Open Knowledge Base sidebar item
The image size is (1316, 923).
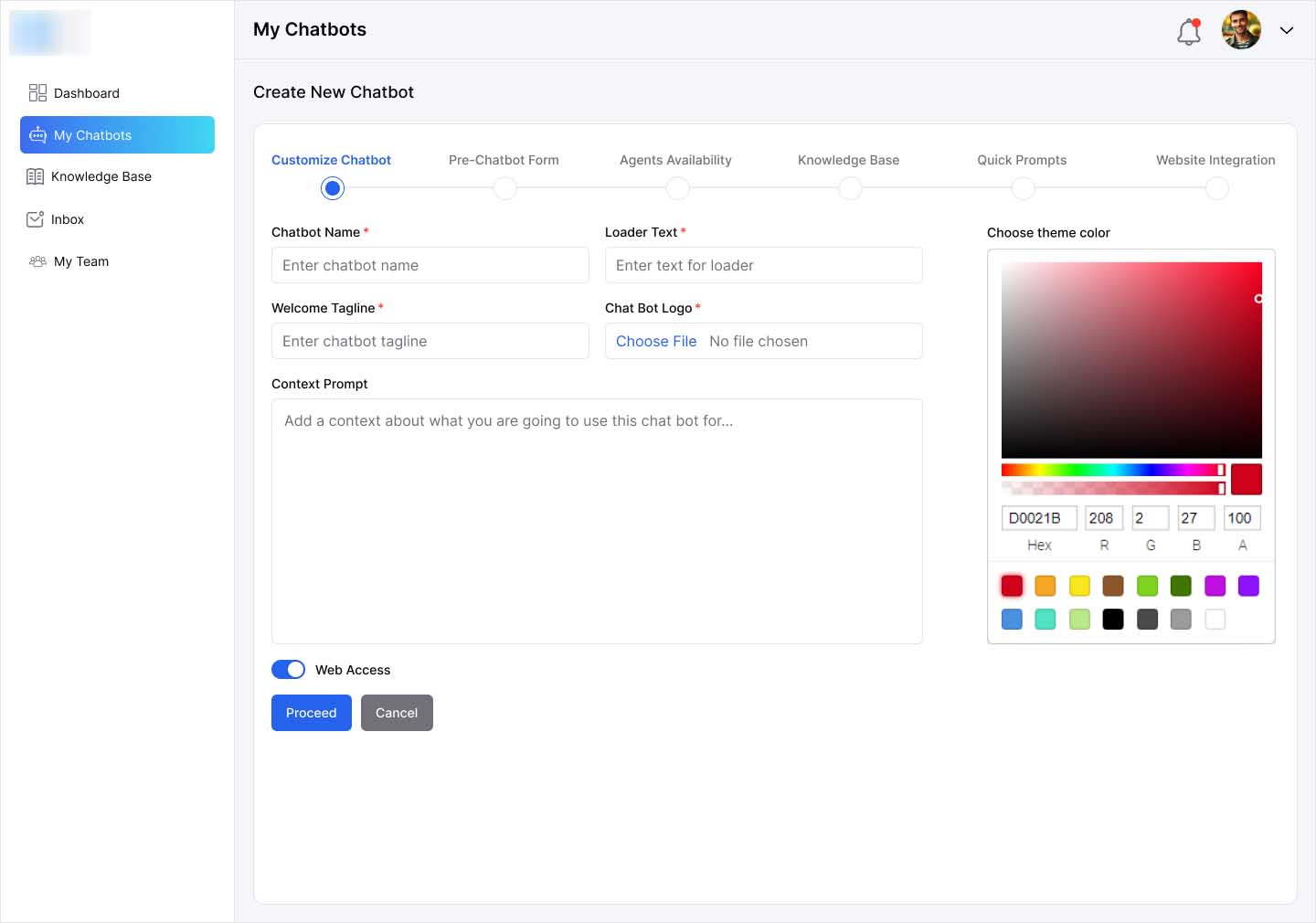(117, 176)
